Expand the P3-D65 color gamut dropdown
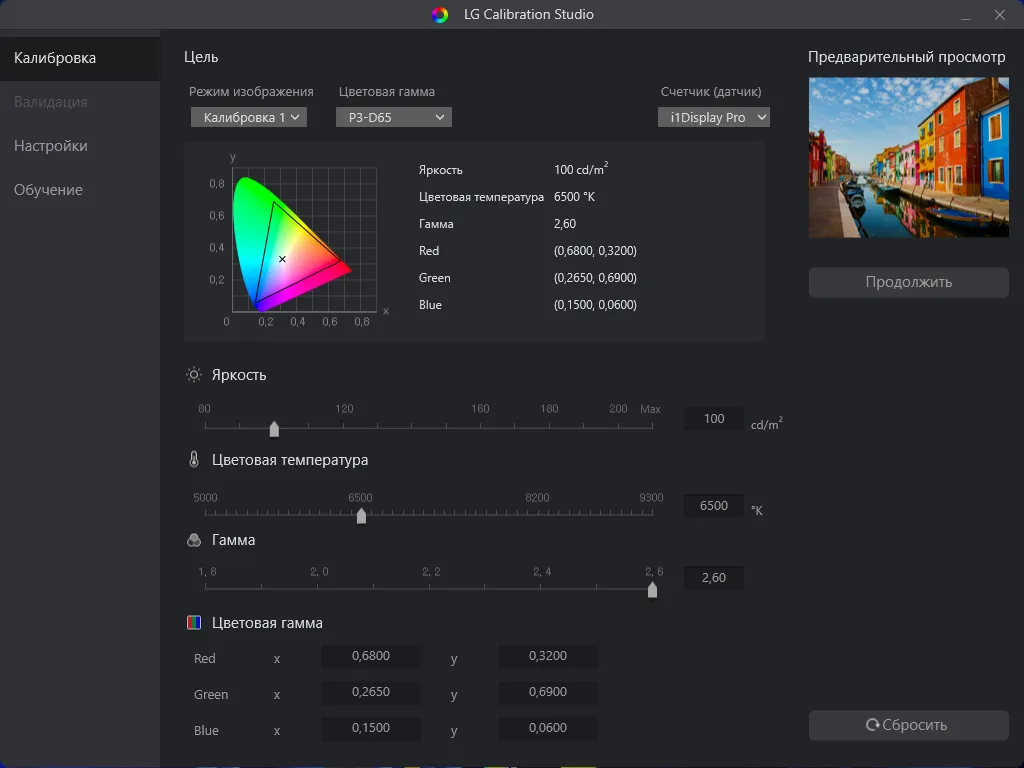1024x768 pixels. (393, 118)
